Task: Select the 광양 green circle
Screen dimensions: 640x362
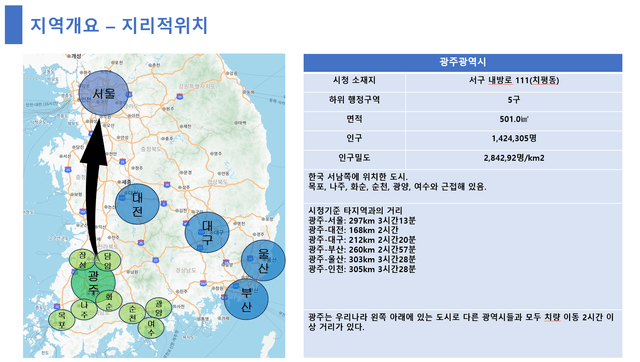Action: tap(158, 309)
